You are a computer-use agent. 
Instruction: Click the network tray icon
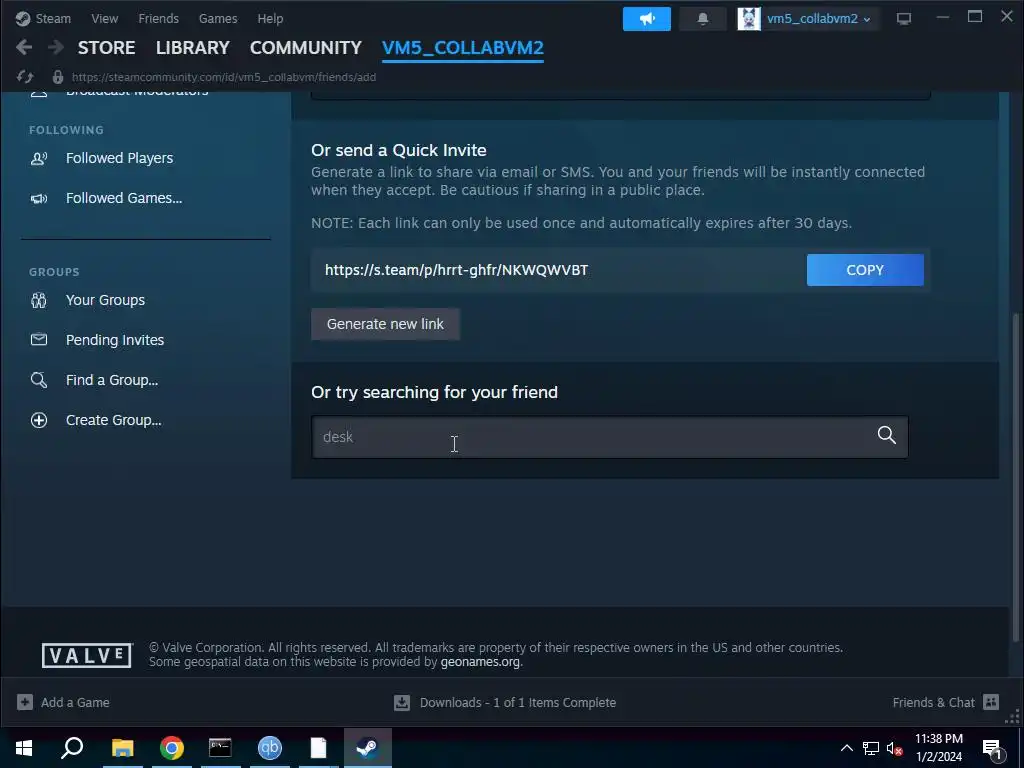(871, 748)
